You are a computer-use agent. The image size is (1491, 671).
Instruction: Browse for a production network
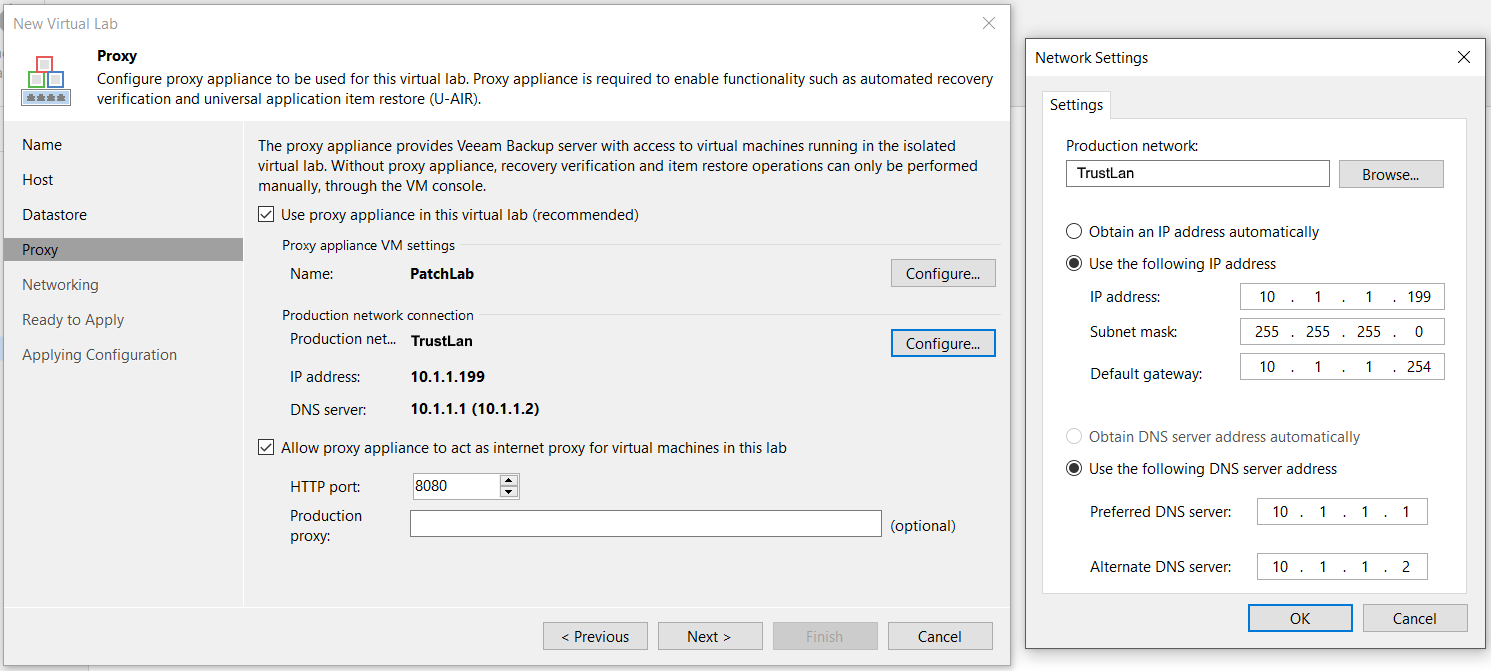tap(1391, 174)
